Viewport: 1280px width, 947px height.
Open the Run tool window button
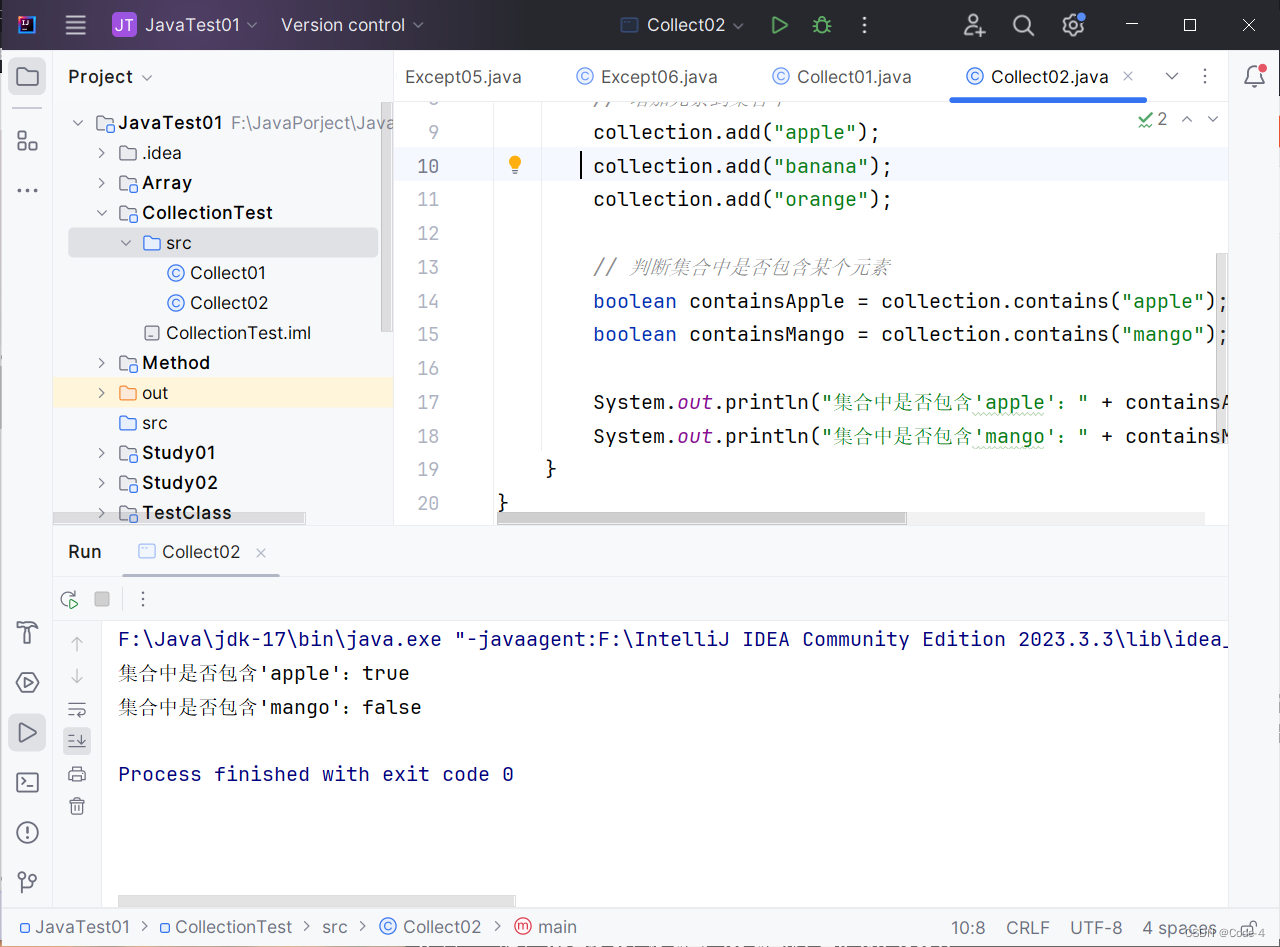28,733
